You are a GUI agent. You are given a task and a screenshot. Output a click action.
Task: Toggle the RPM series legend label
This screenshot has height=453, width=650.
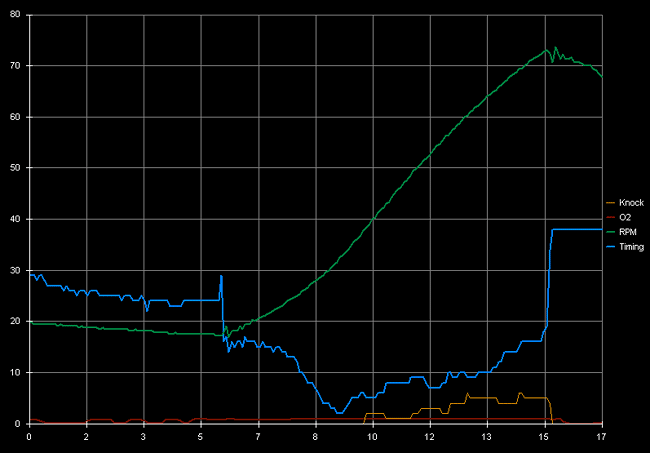click(627, 232)
